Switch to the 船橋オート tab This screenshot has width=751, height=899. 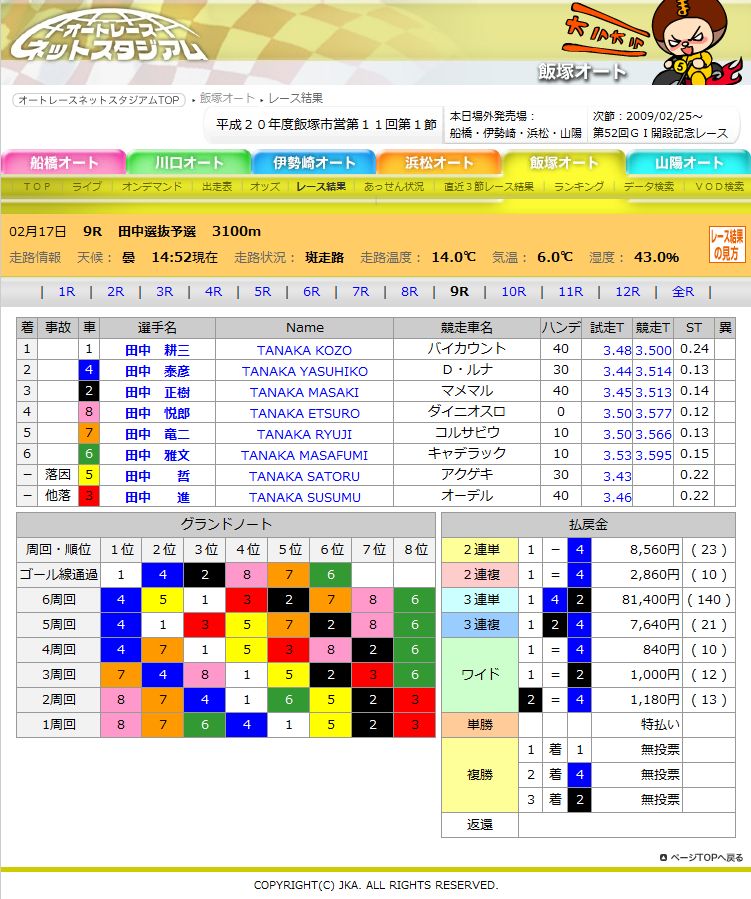(x=63, y=162)
